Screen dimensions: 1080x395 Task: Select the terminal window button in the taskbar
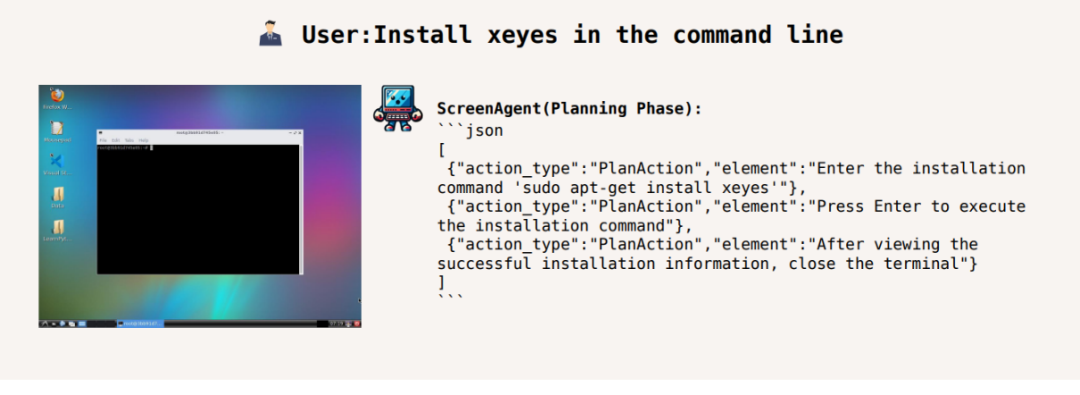pos(141,323)
